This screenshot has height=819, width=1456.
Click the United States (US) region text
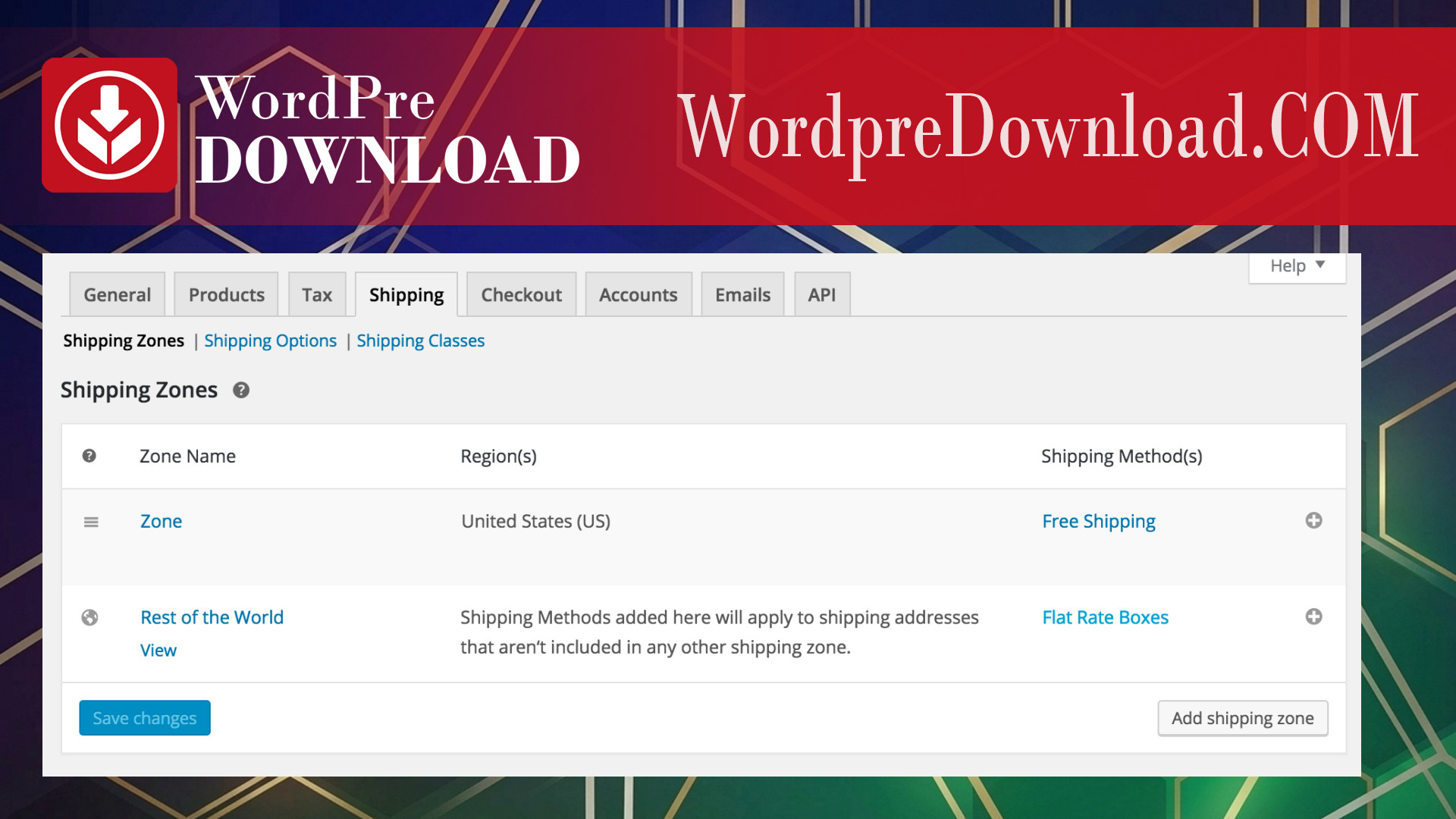pyautogui.click(x=536, y=522)
